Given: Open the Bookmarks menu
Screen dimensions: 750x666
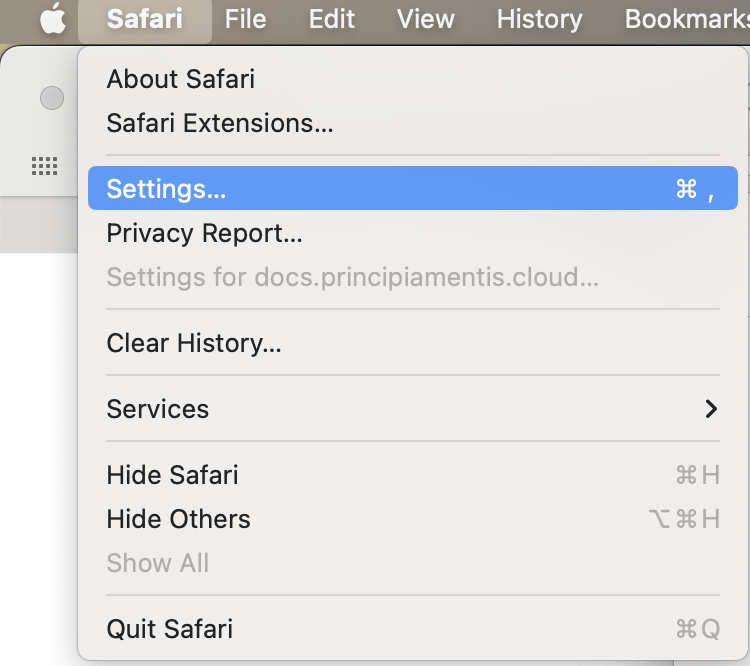Looking at the screenshot, I should coord(686,19).
